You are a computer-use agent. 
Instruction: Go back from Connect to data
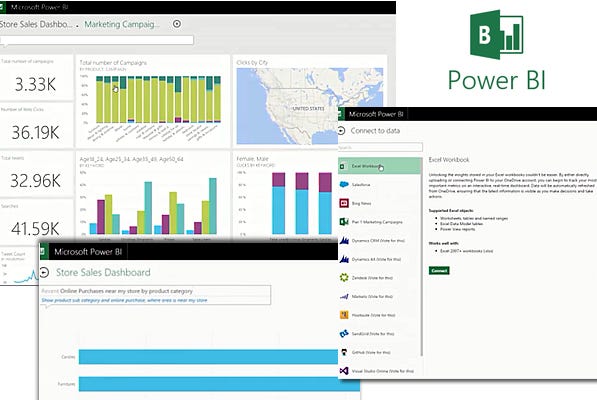342,131
